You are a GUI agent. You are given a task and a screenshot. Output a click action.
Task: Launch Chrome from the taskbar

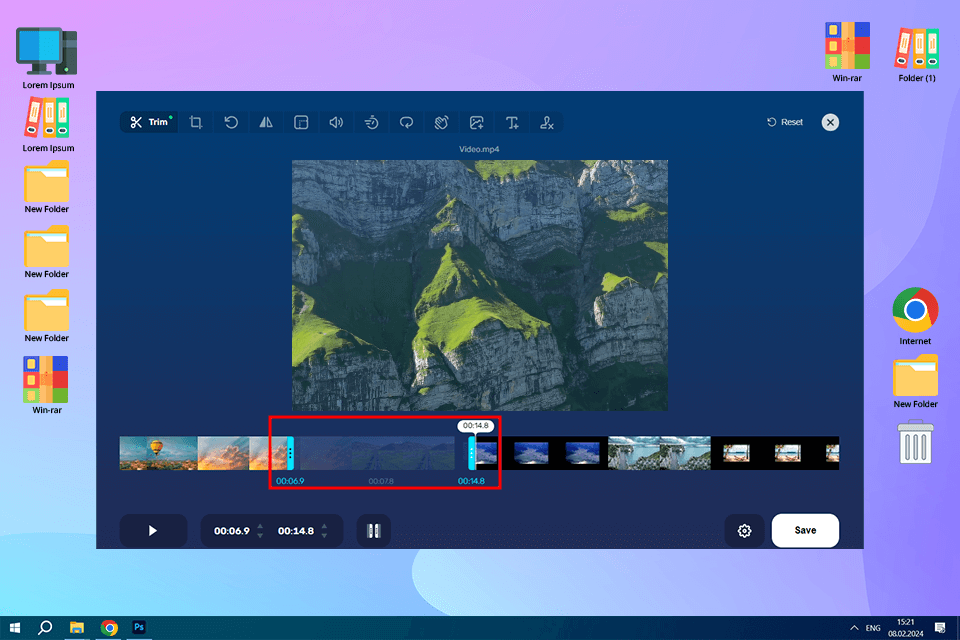click(109, 628)
